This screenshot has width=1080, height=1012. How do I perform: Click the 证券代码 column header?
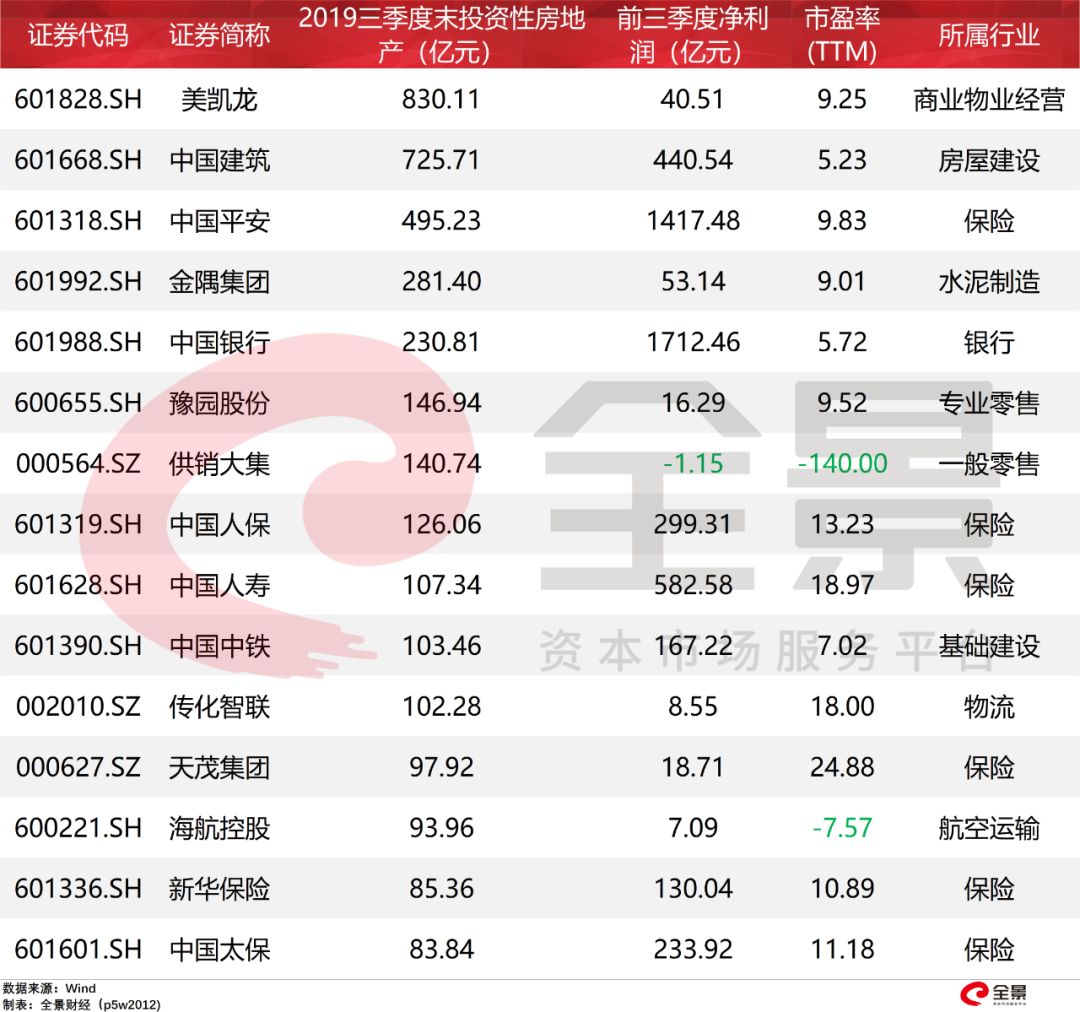click(78, 35)
